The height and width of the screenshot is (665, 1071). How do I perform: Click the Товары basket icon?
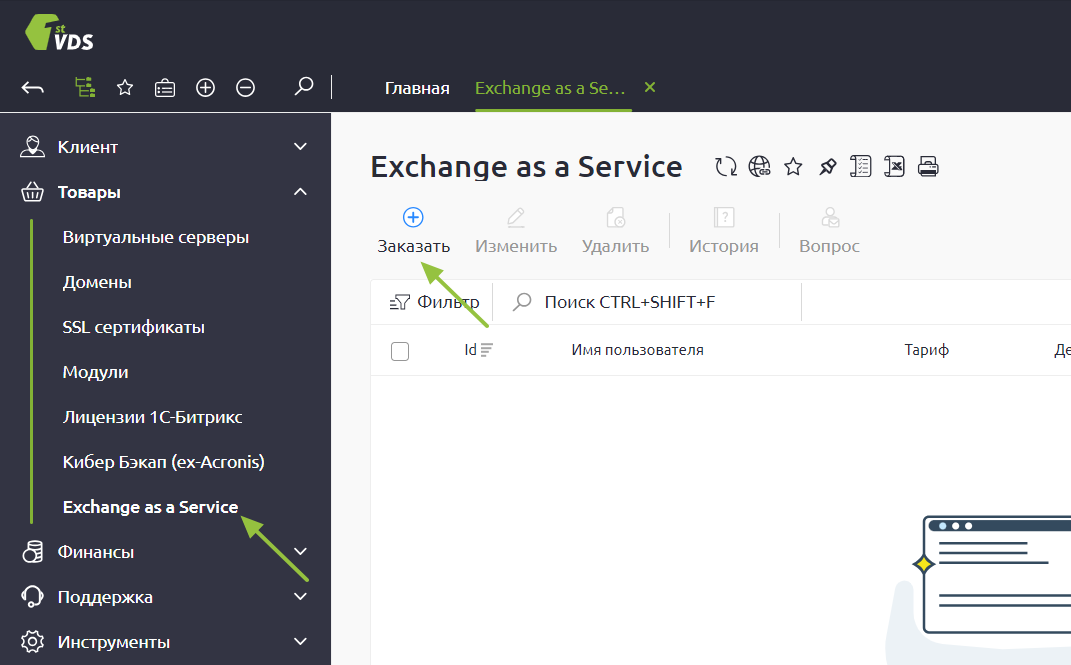tap(32, 192)
